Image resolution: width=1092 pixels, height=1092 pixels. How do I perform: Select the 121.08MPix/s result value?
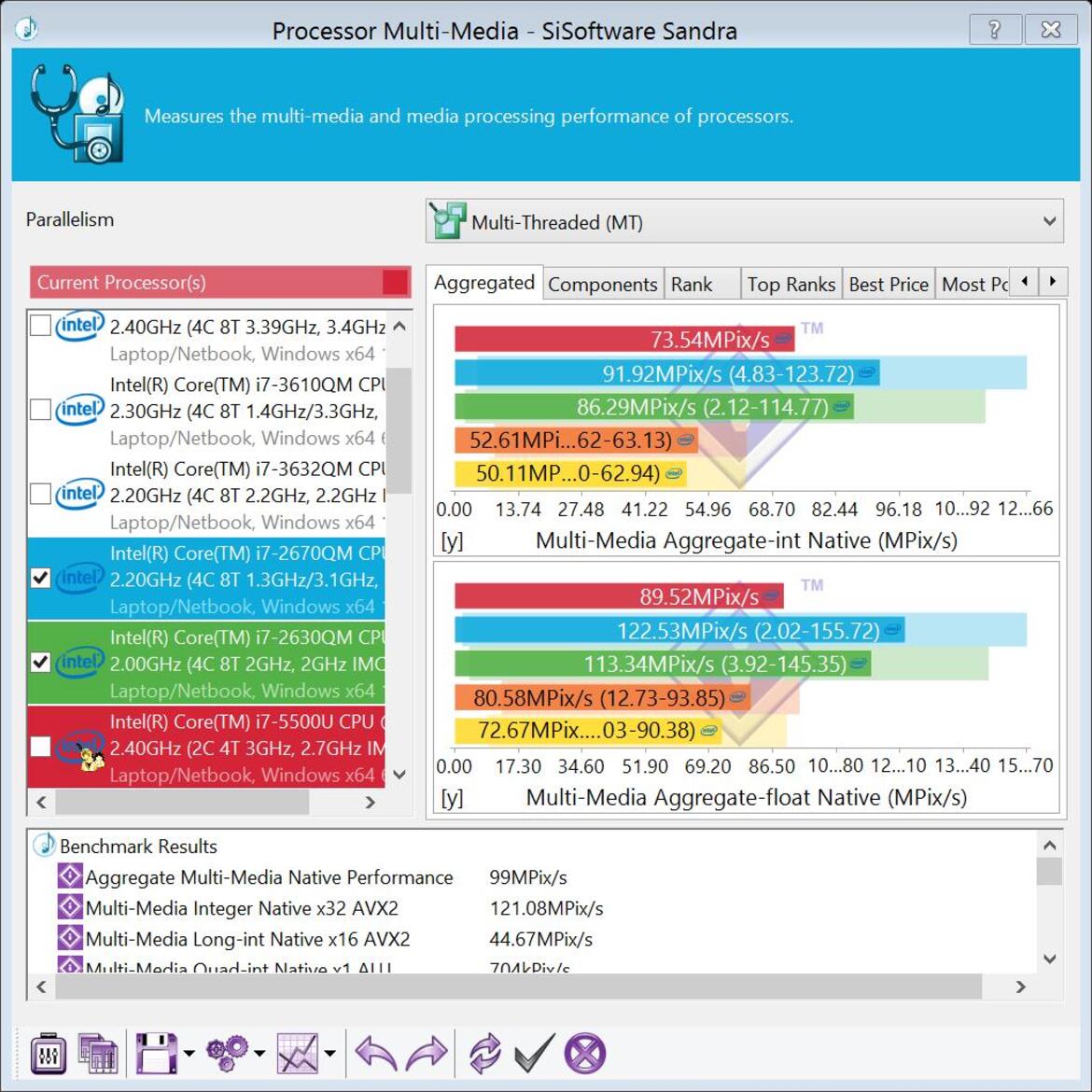[547, 907]
